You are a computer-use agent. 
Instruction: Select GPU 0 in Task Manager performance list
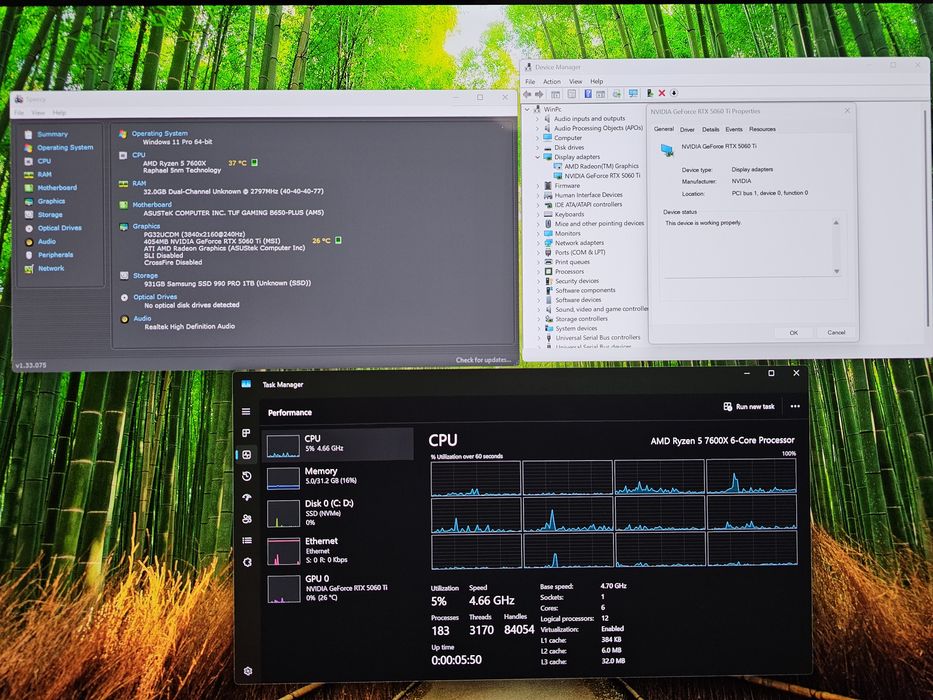pos(337,588)
